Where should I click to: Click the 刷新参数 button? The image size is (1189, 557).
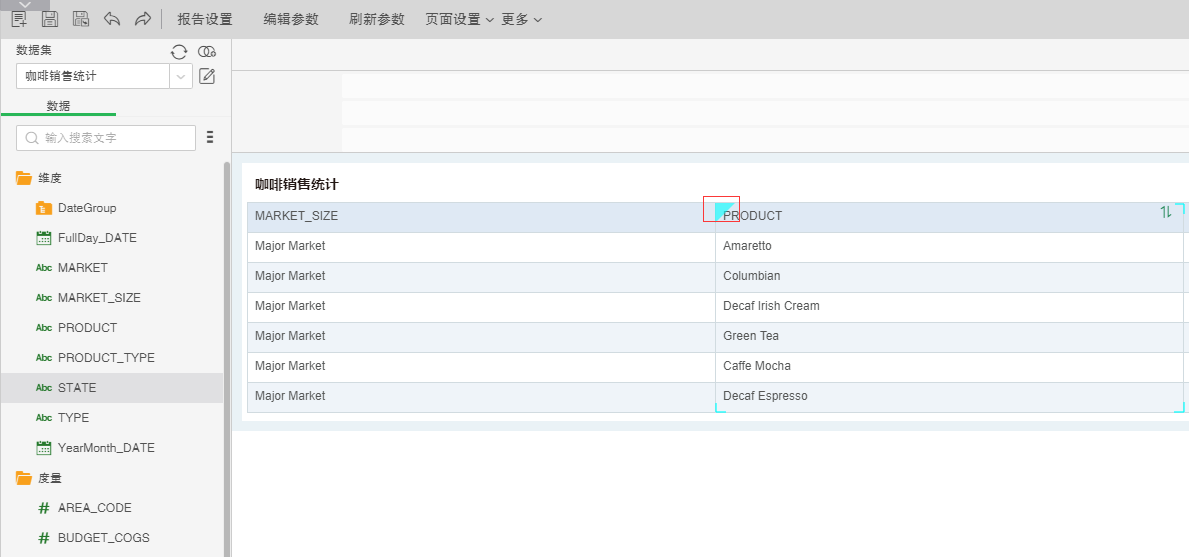click(377, 19)
